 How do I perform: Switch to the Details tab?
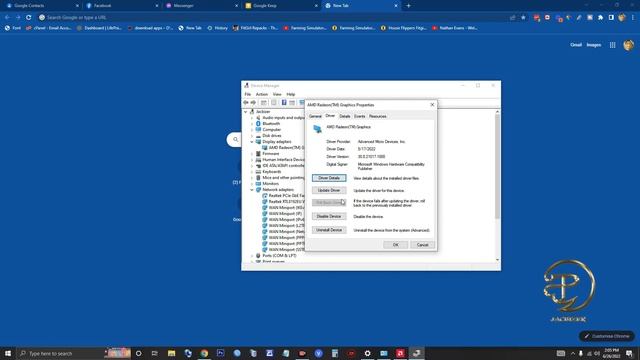click(x=345, y=116)
